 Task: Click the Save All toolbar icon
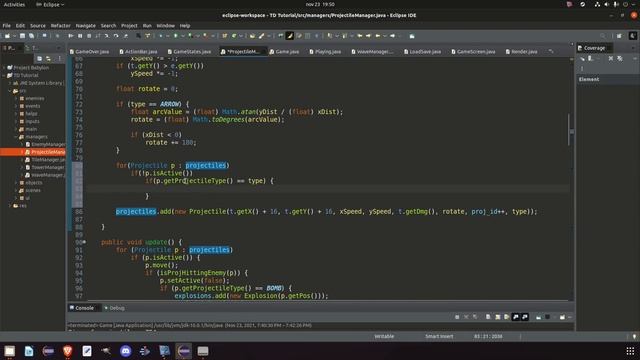pos(31,36)
